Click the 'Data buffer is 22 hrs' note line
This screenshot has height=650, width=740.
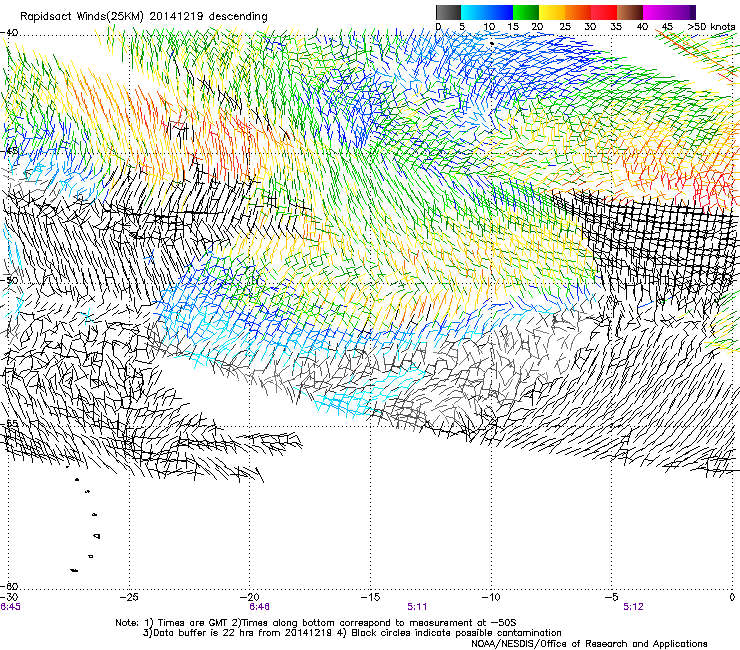click(352, 633)
